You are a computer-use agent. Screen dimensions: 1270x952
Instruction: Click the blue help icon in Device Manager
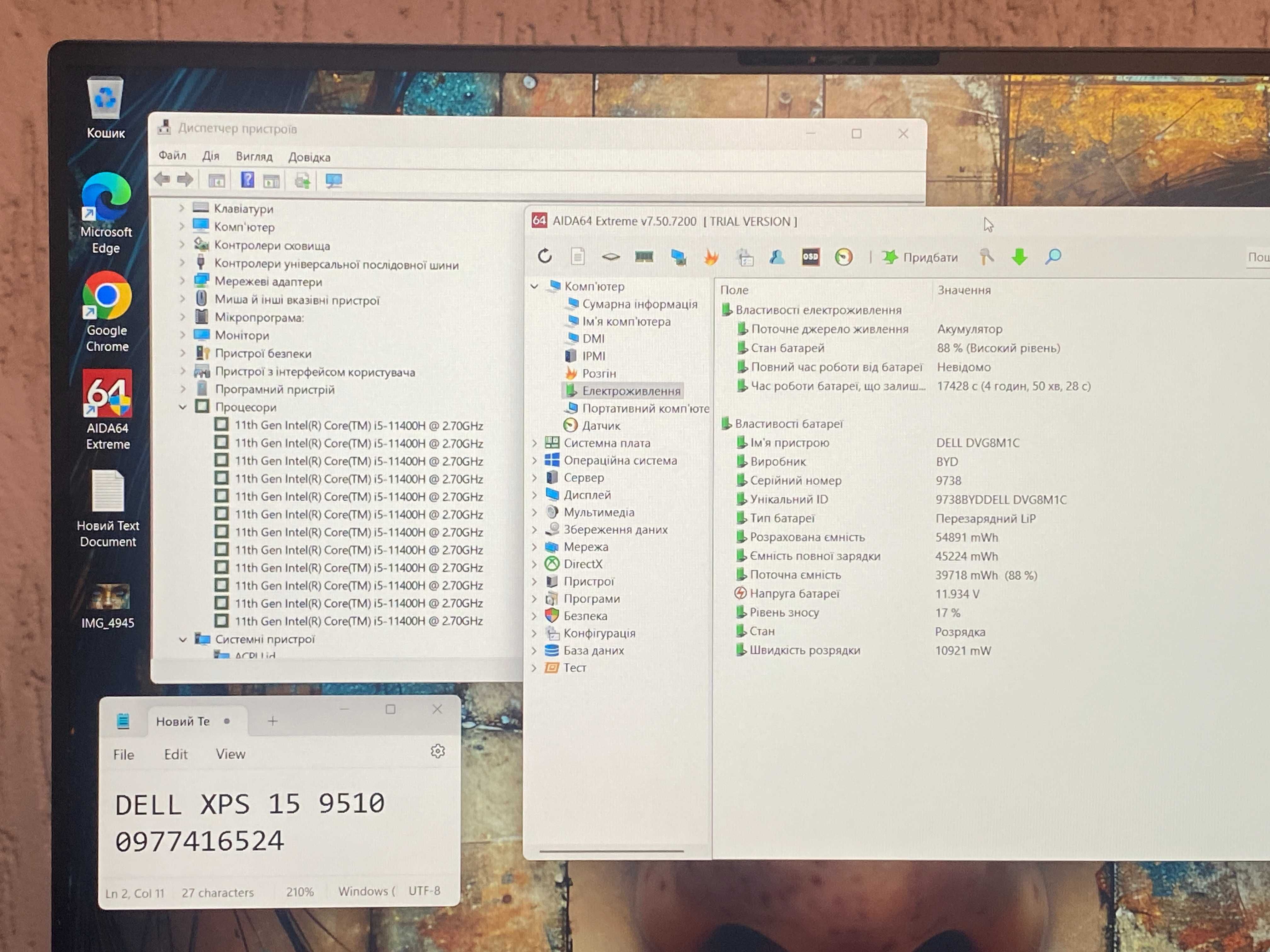pyautogui.click(x=248, y=180)
